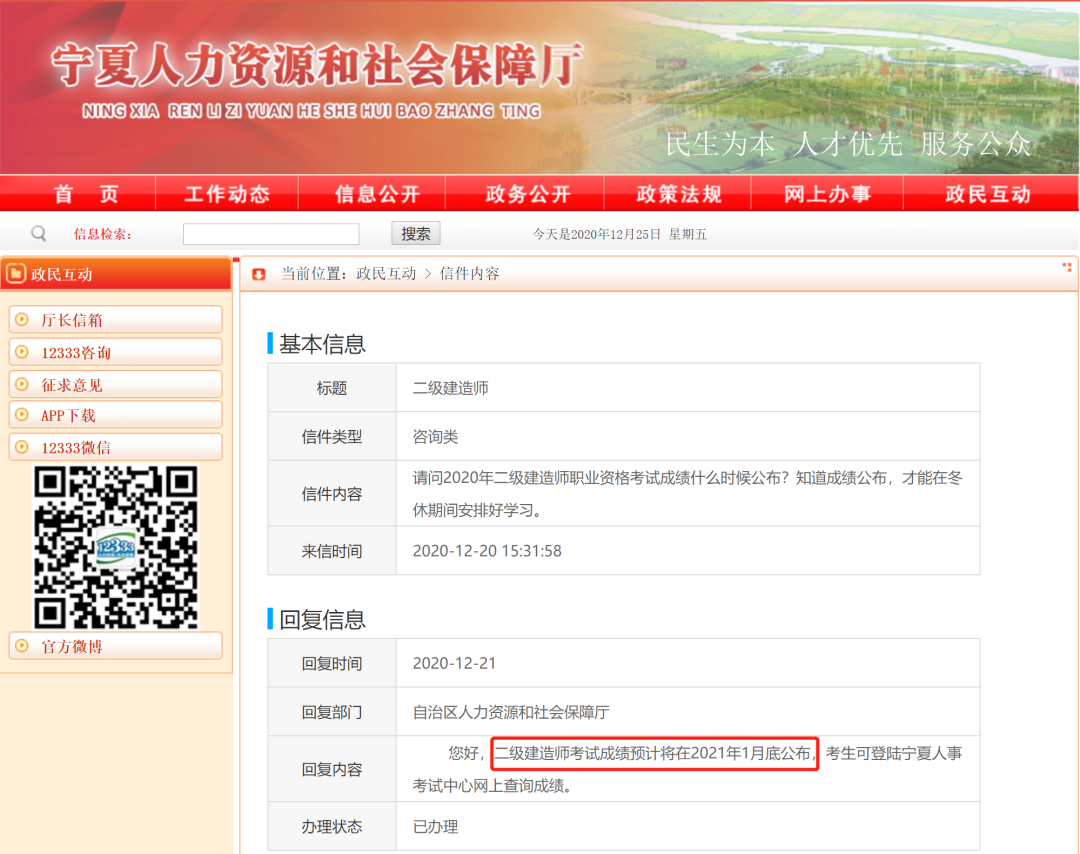Screen dimensions: 1080x854
Task: Open the 信息公开 navigation item
Action: pos(377,194)
